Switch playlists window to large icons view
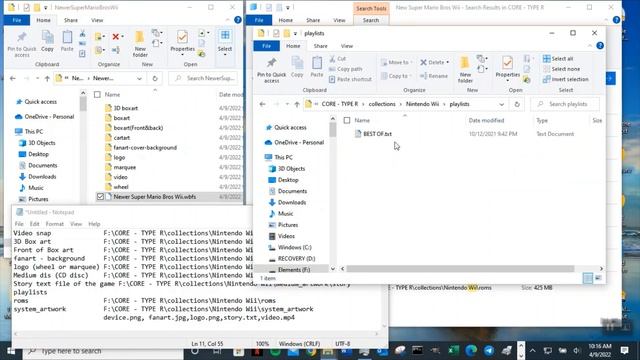This screenshot has height=360, width=640. [598, 278]
